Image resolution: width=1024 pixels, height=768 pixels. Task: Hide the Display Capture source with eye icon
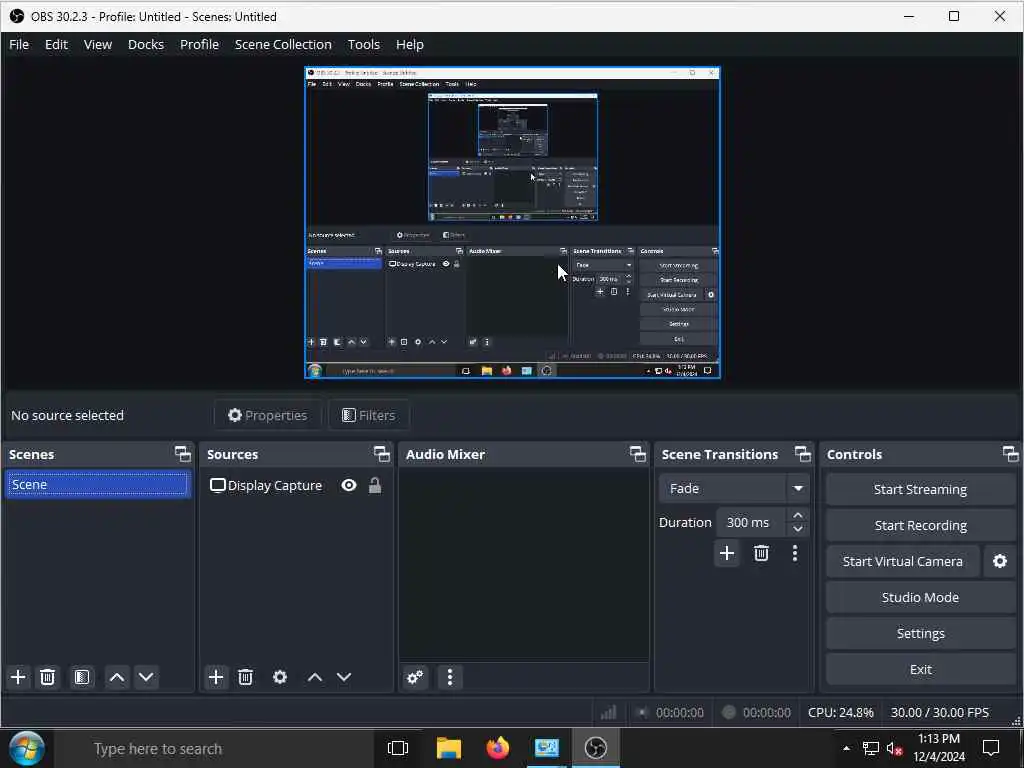[x=349, y=485]
